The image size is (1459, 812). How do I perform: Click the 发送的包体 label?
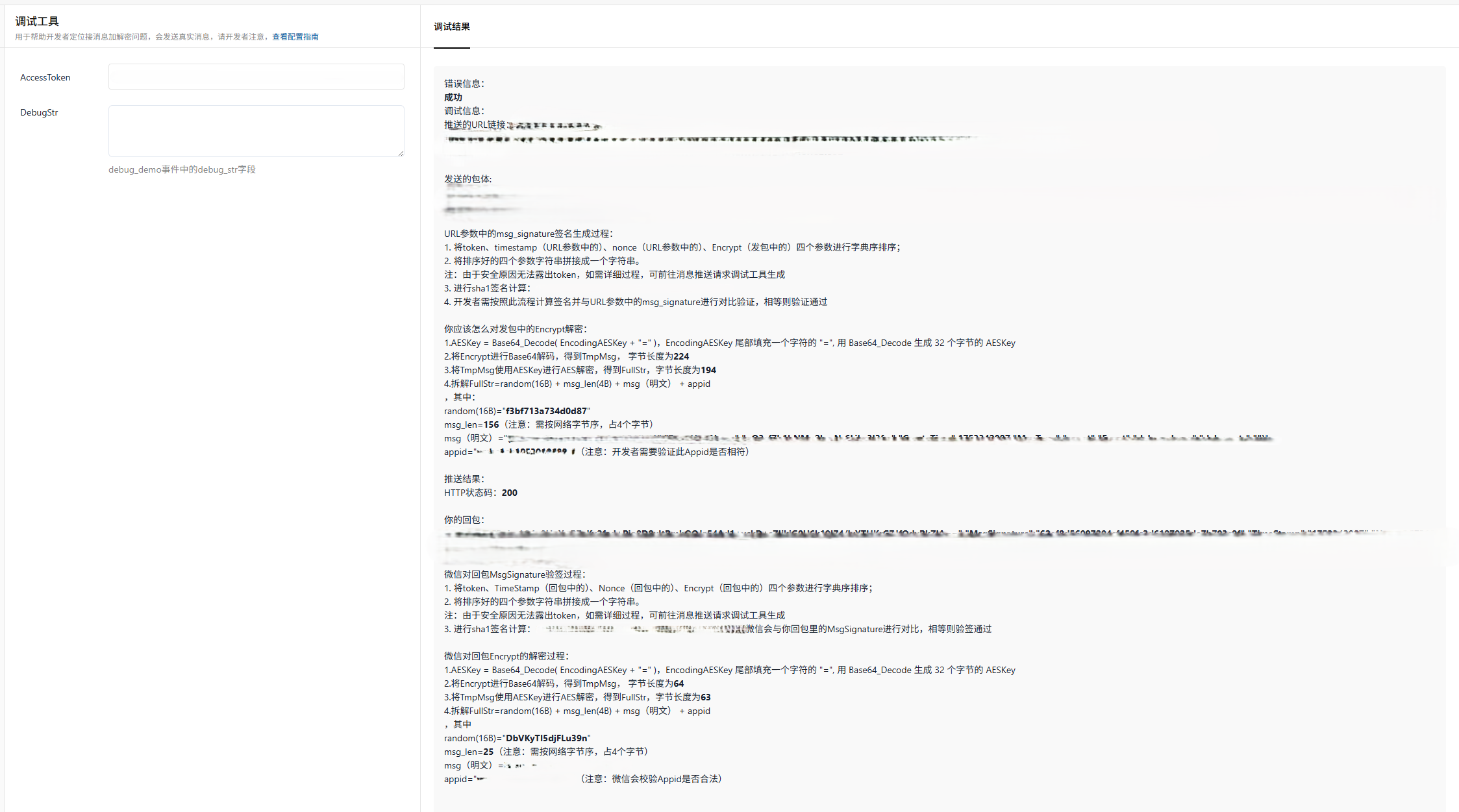[468, 179]
